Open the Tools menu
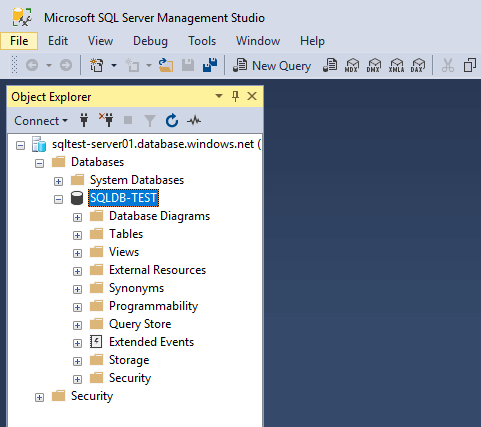This screenshot has height=427, width=481. (x=202, y=41)
